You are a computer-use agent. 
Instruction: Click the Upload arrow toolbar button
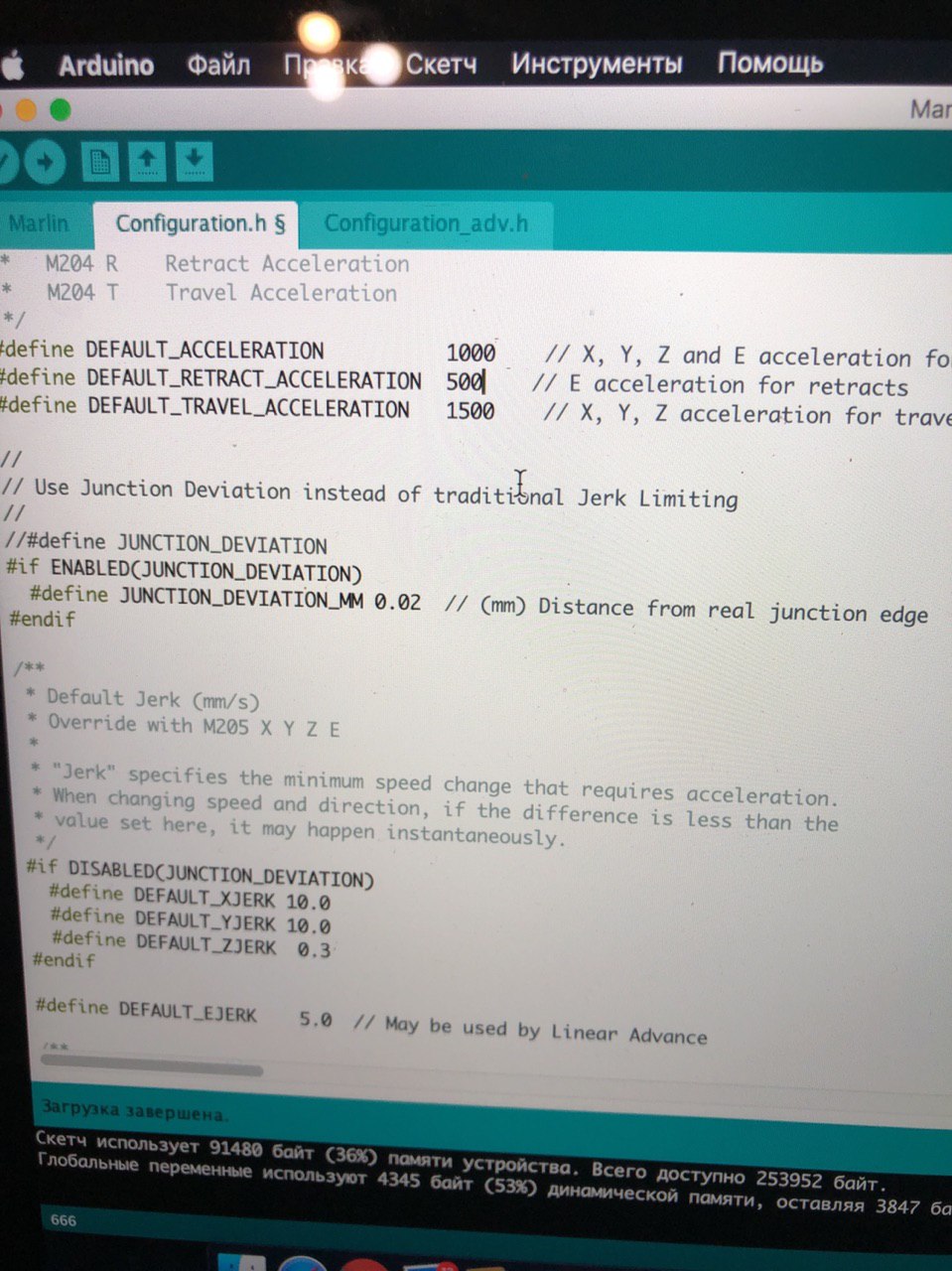[x=44, y=162]
